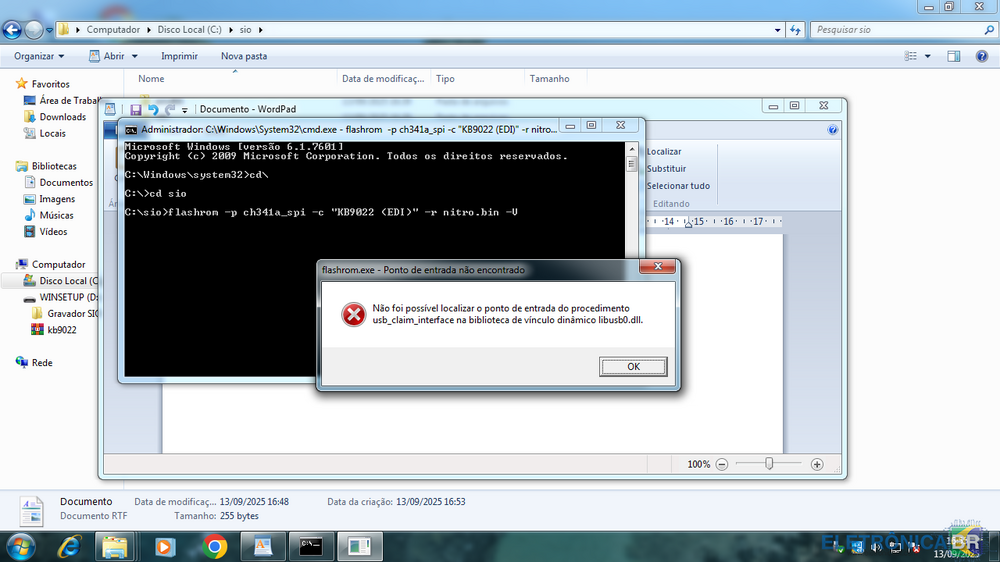
Task: Click Nova pasta in Explorer toolbar
Action: 243,56
